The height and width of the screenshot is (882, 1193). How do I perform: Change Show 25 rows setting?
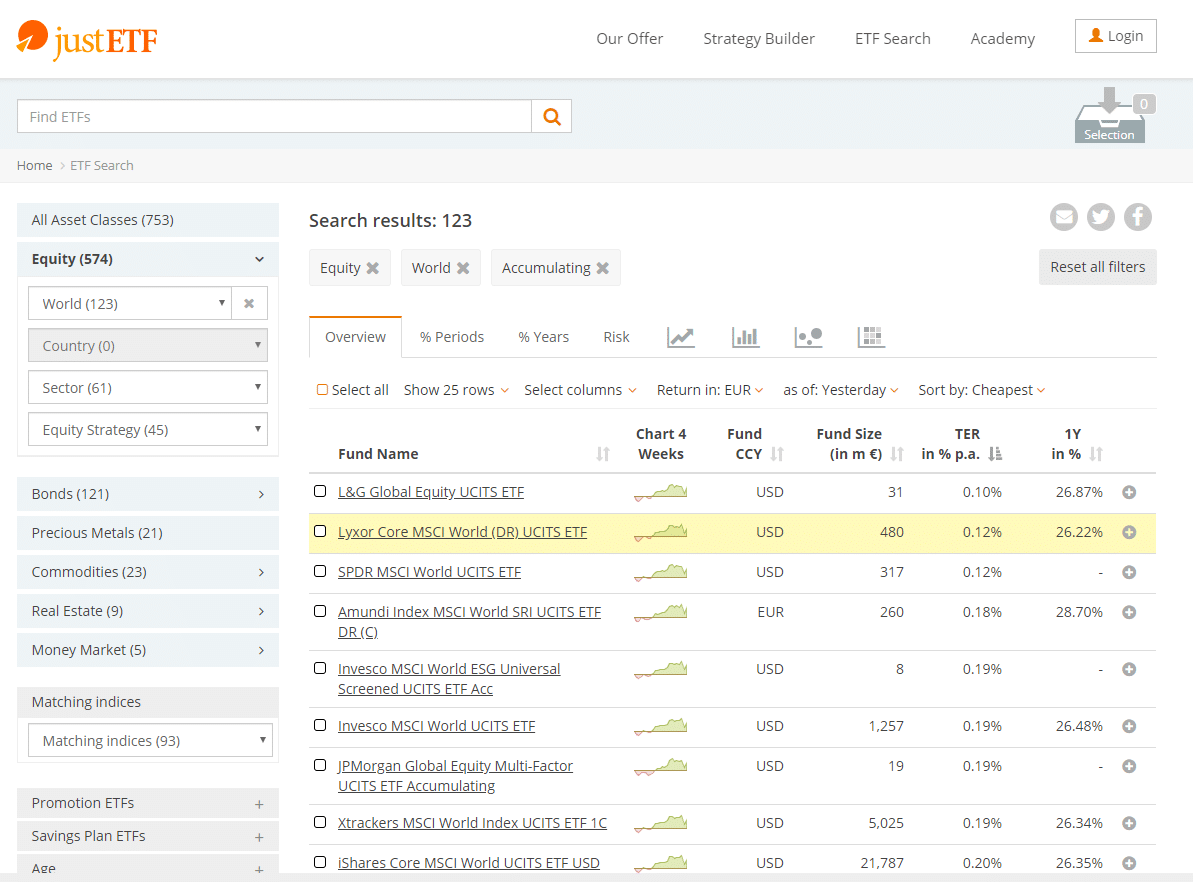click(456, 390)
